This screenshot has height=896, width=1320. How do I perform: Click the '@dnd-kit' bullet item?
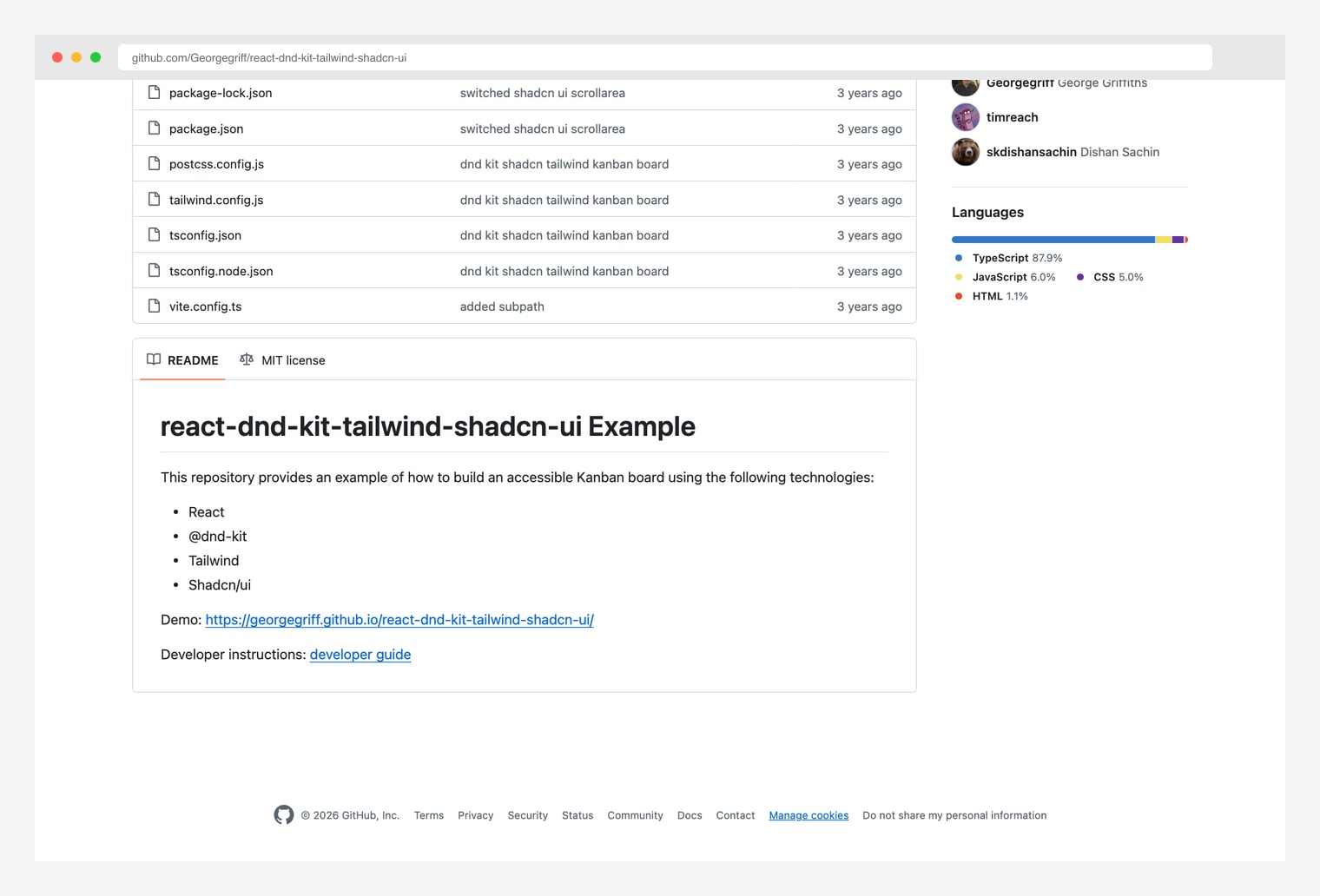tap(217, 537)
